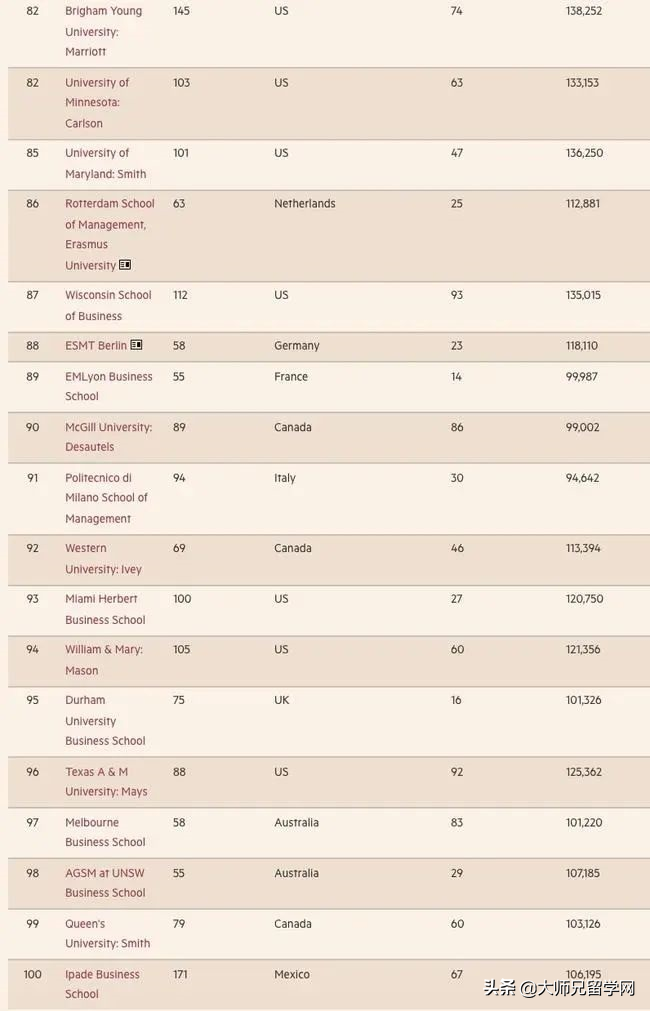Open Brigham Young University: Marriott link
This screenshot has width=650, height=1011.
click(103, 31)
